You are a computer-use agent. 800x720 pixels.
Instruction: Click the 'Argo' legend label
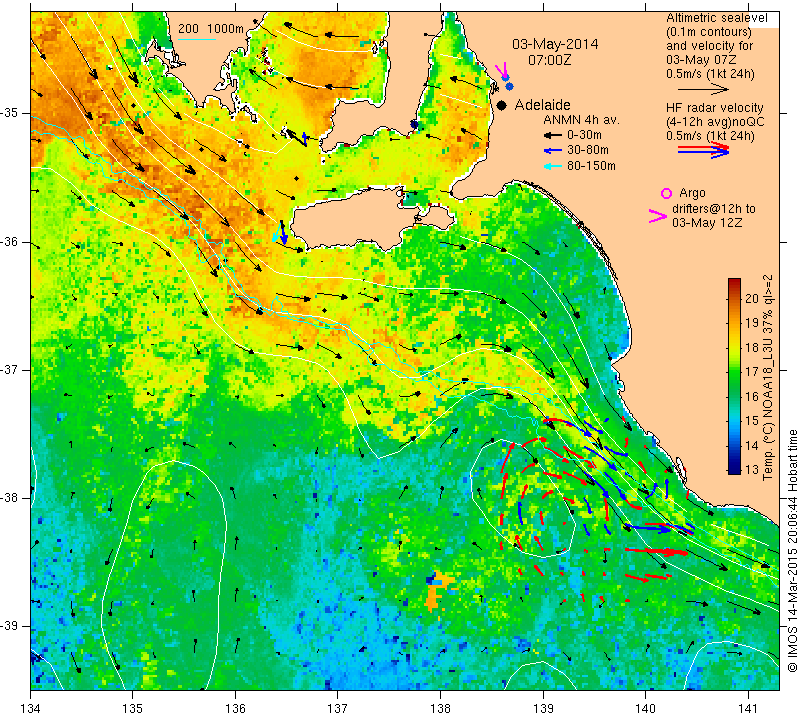click(692, 193)
